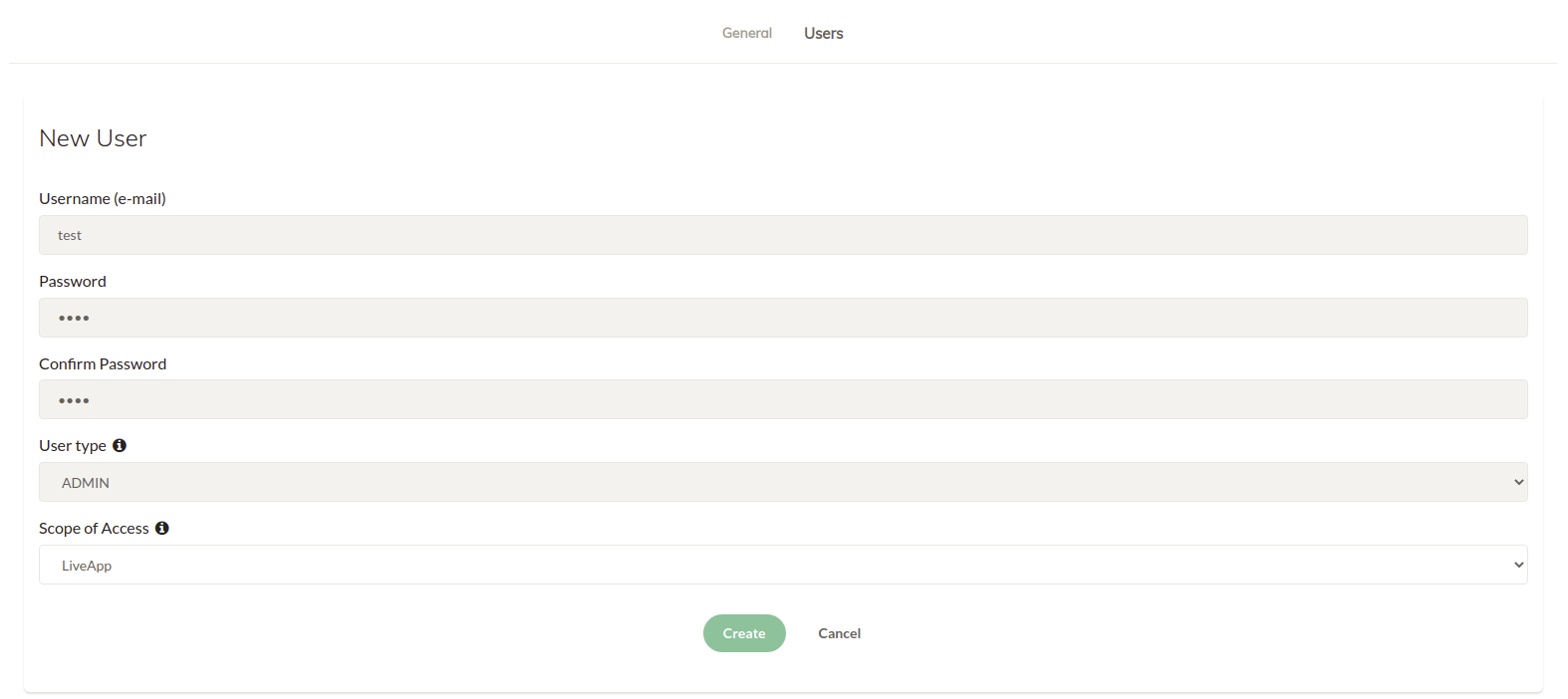Cancel new user creation
The height and width of the screenshot is (699, 1568).
click(840, 633)
